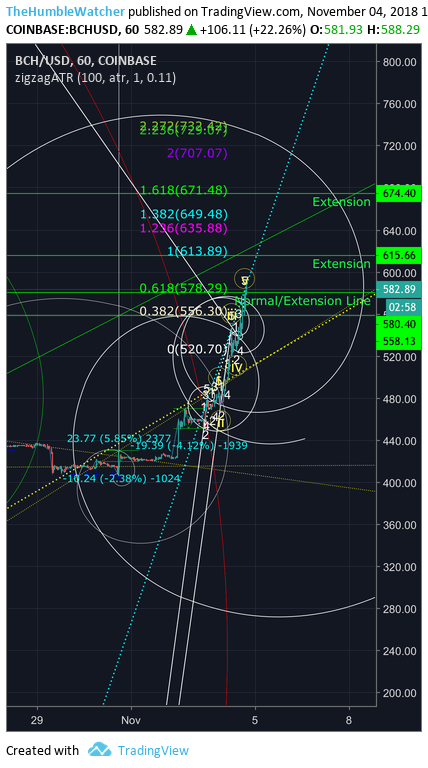Click the 0(520.70) Fibonacci label
This screenshot has width=428, height=768.
(197, 349)
